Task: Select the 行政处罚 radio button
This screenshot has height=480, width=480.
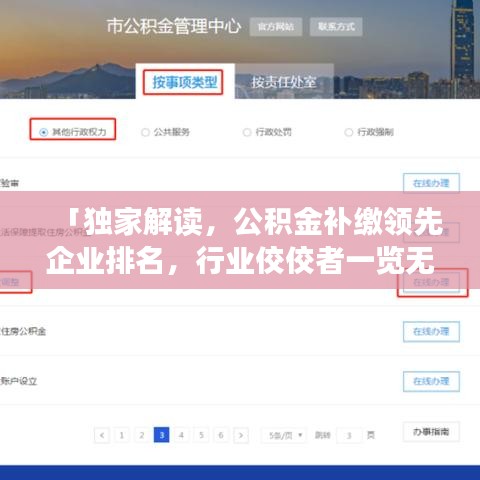Action: pos(247,132)
